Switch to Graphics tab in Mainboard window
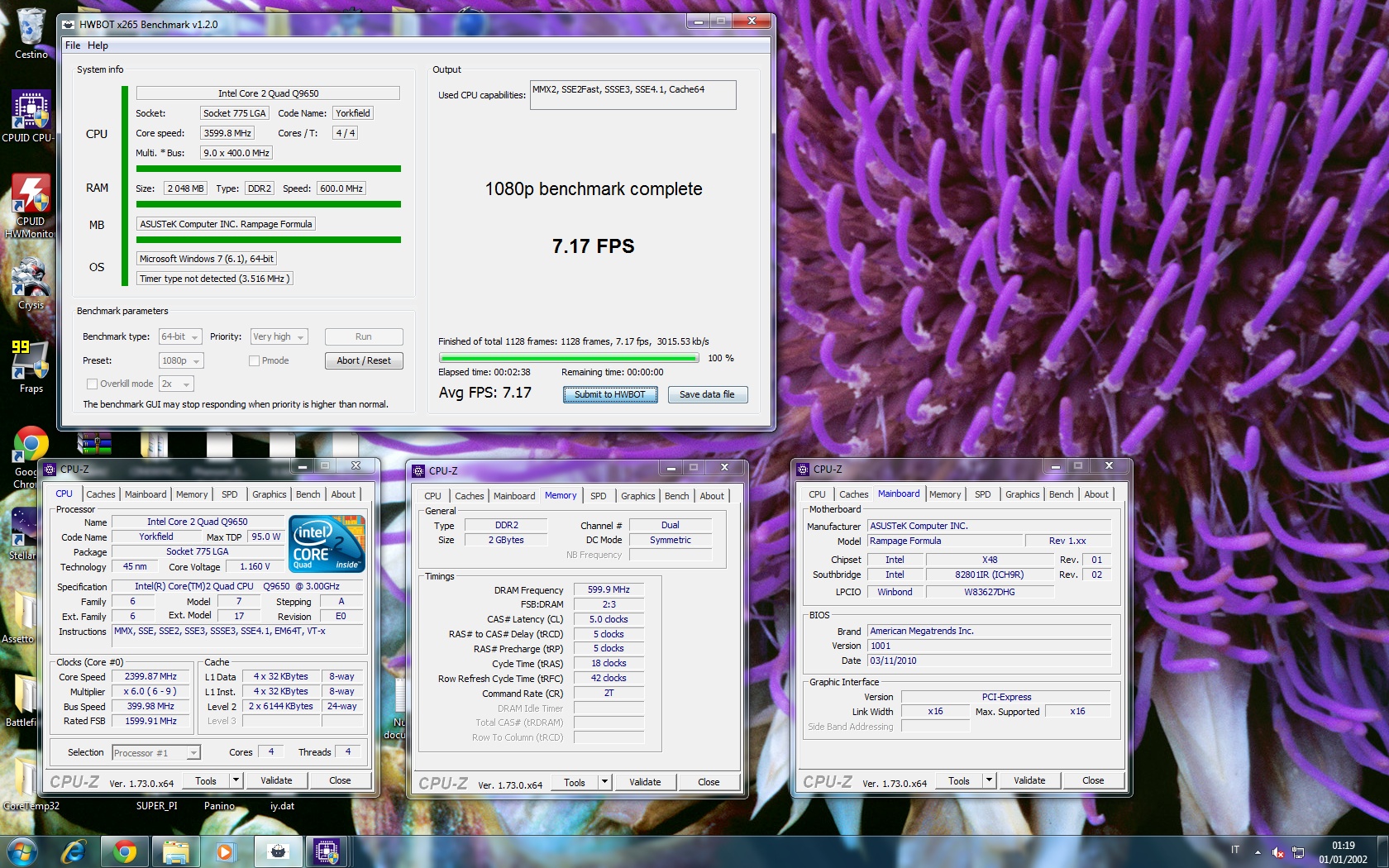This screenshot has height=868, width=1389. [1022, 494]
